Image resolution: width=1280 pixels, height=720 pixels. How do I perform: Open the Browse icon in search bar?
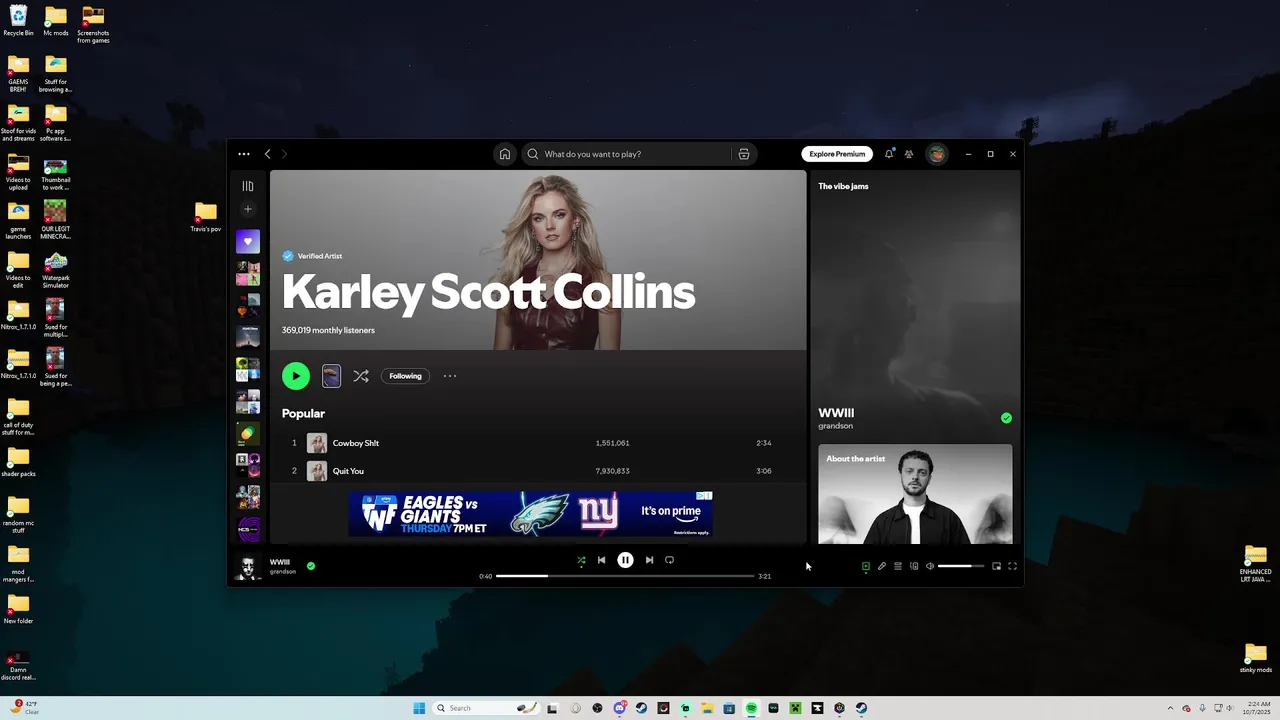744,154
